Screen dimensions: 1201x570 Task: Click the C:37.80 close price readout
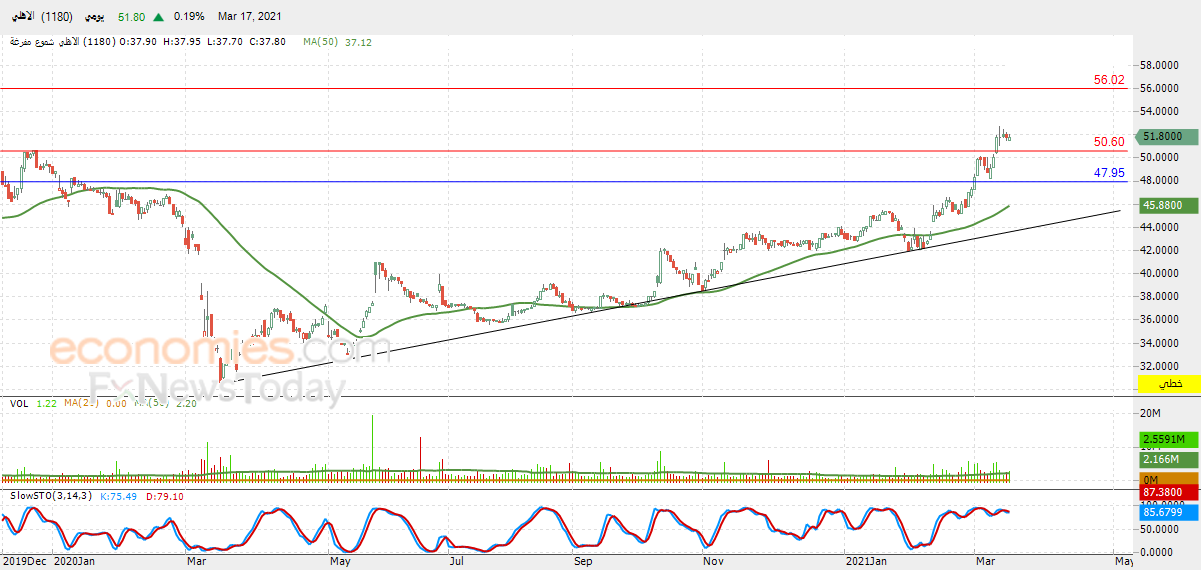click(267, 42)
